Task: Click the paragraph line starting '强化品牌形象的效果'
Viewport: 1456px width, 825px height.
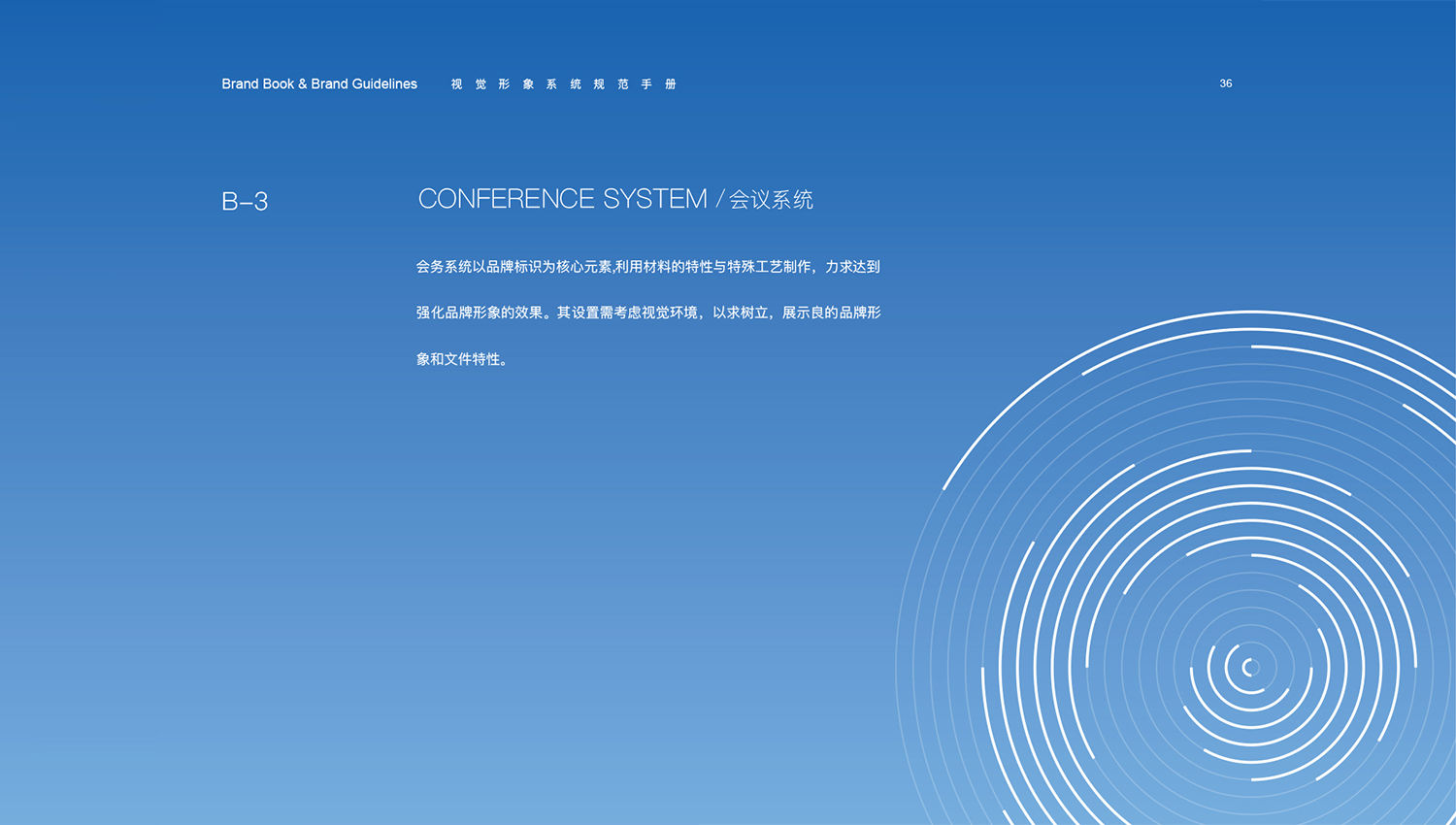Action: click(648, 313)
